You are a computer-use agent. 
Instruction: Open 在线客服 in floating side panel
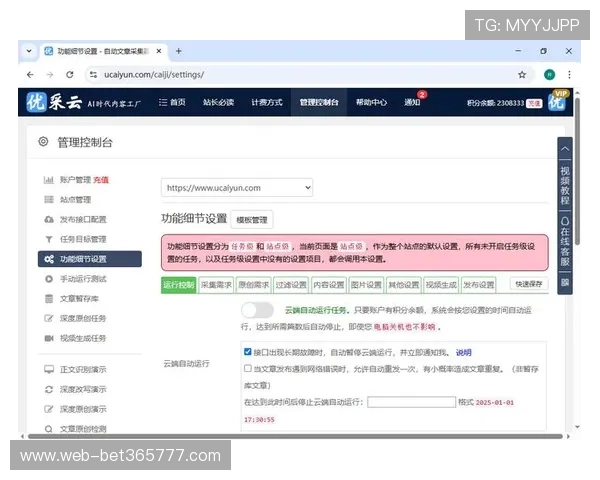(x=565, y=242)
